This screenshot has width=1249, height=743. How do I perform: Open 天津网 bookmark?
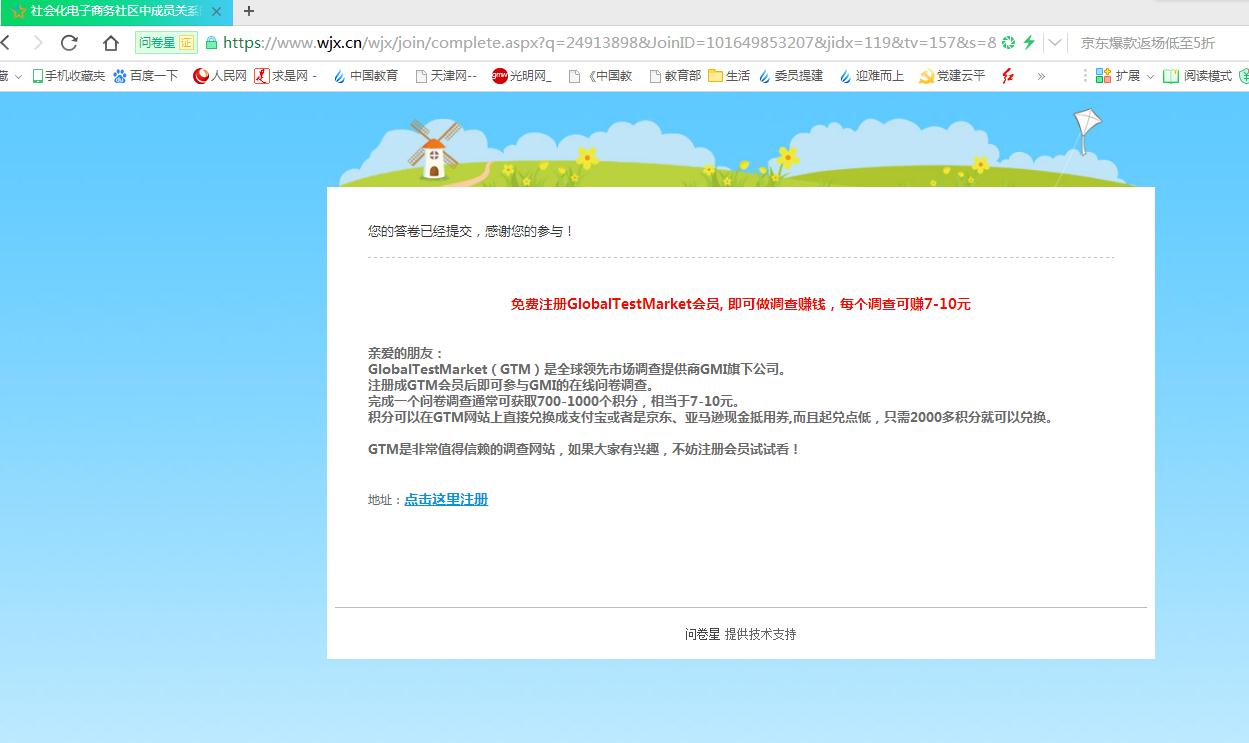tap(446, 75)
